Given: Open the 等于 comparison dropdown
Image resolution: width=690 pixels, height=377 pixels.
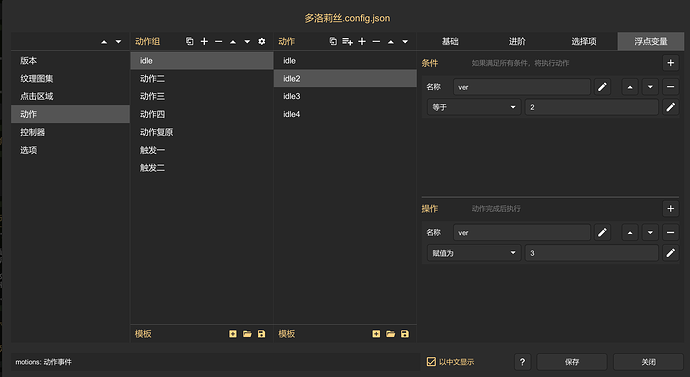Looking at the screenshot, I should (x=474, y=107).
